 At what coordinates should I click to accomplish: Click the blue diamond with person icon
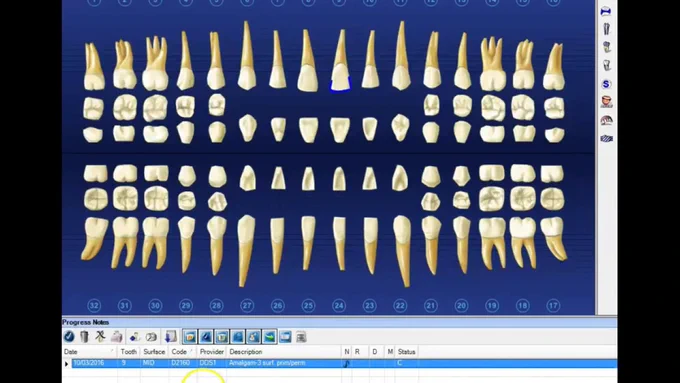135,337
